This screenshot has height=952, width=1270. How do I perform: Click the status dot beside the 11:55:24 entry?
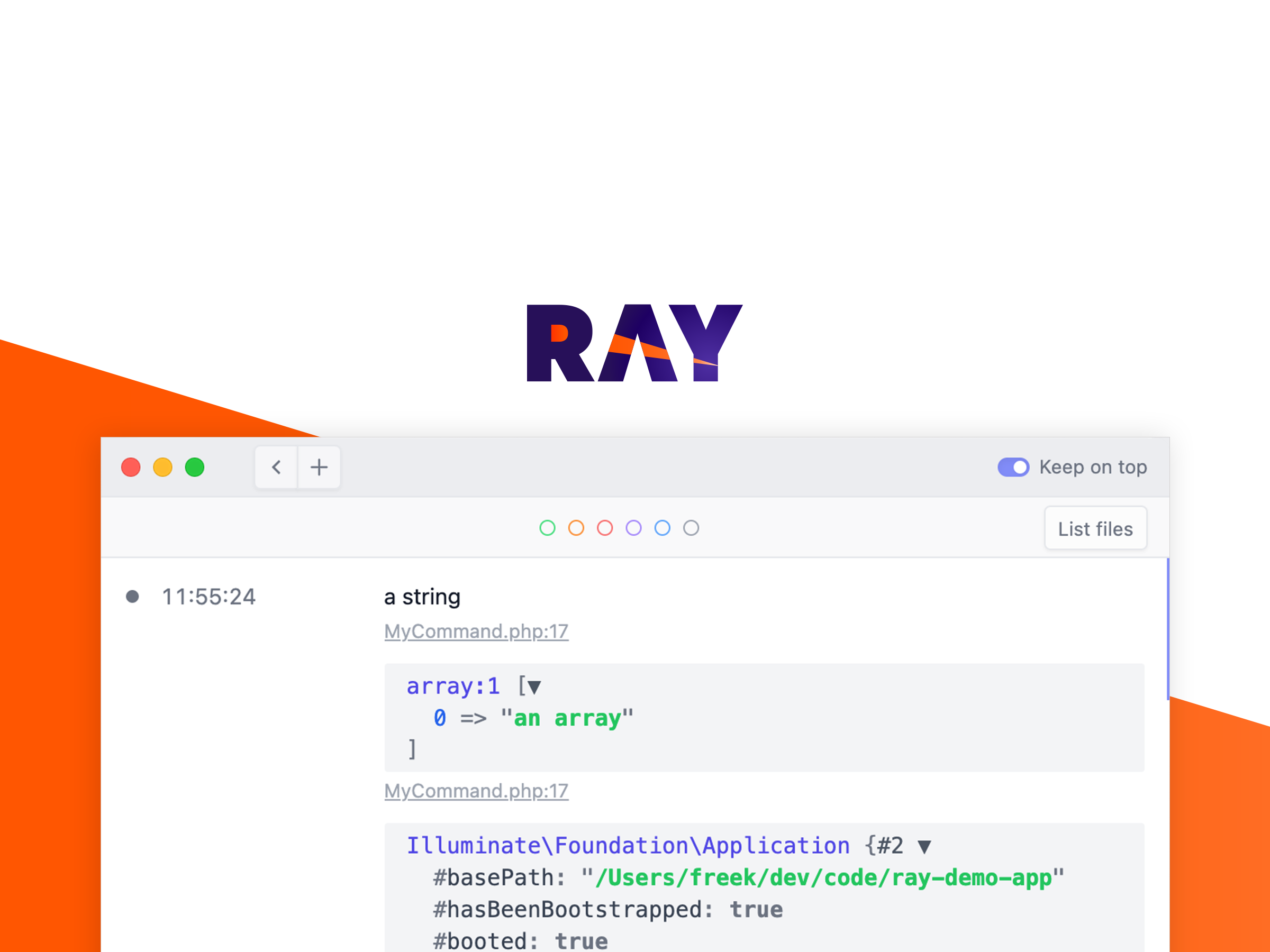pyautogui.click(x=133, y=597)
